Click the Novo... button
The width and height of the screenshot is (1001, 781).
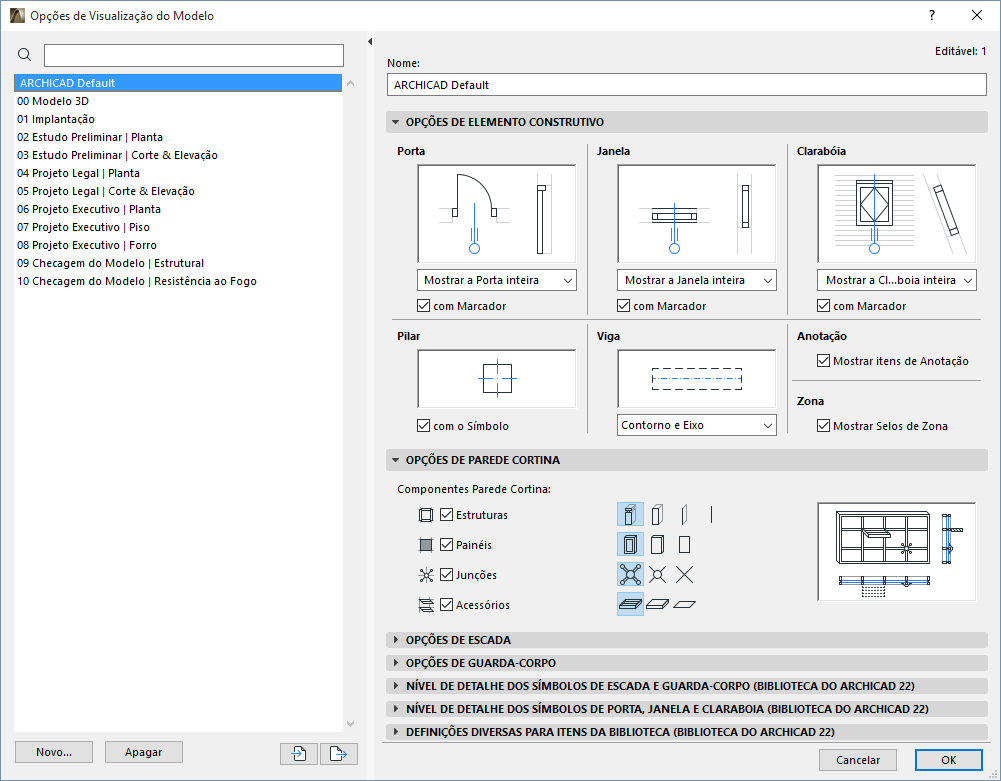point(53,752)
